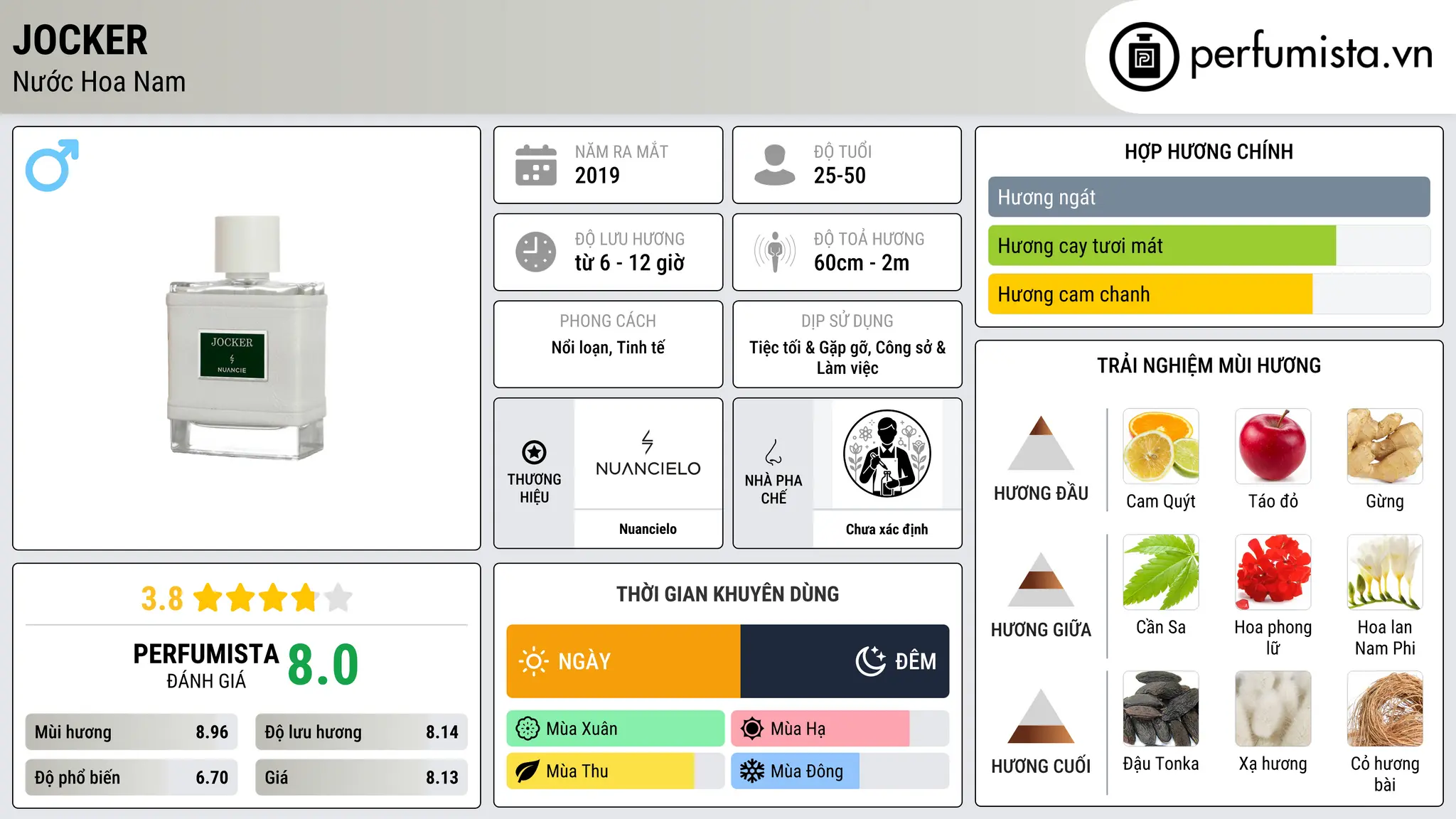Click the base notes pyramid icon
Viewport: 1456px width, 819px height.
pyautogui.click(x=1041, y=716)
